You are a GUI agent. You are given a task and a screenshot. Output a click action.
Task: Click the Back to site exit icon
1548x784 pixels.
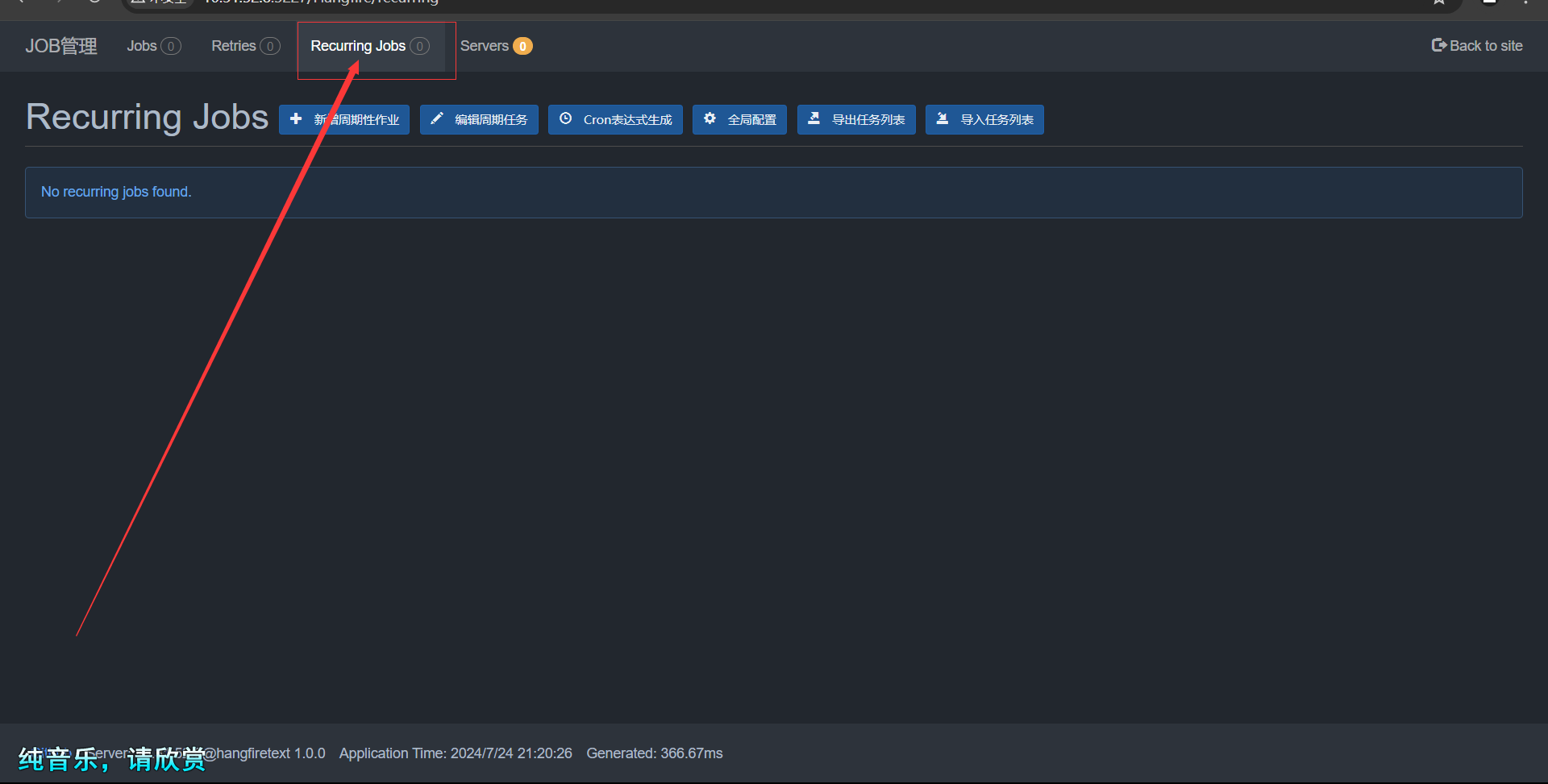(1438, 45)
